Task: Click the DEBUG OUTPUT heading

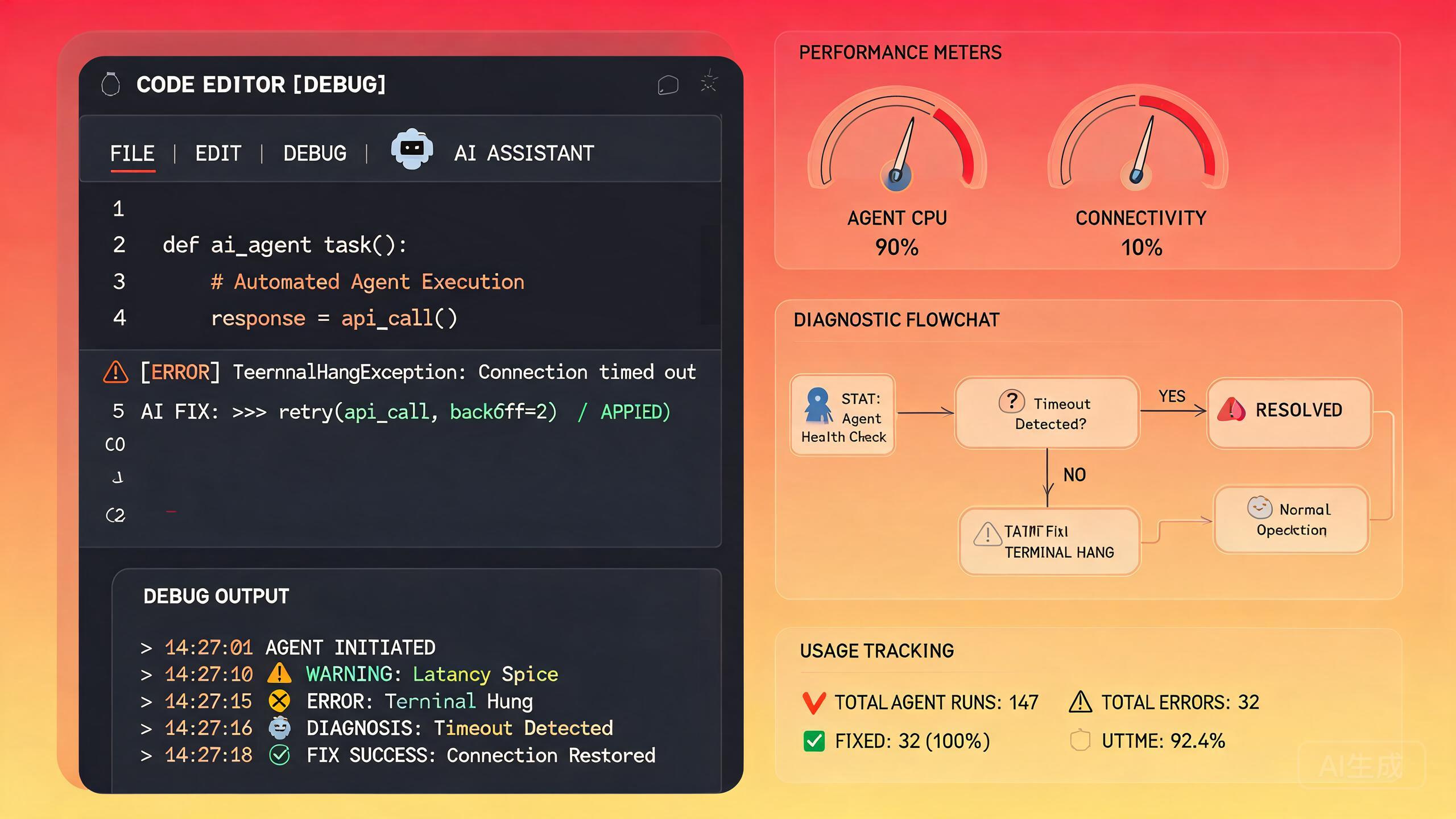Action: coord(216,596)
